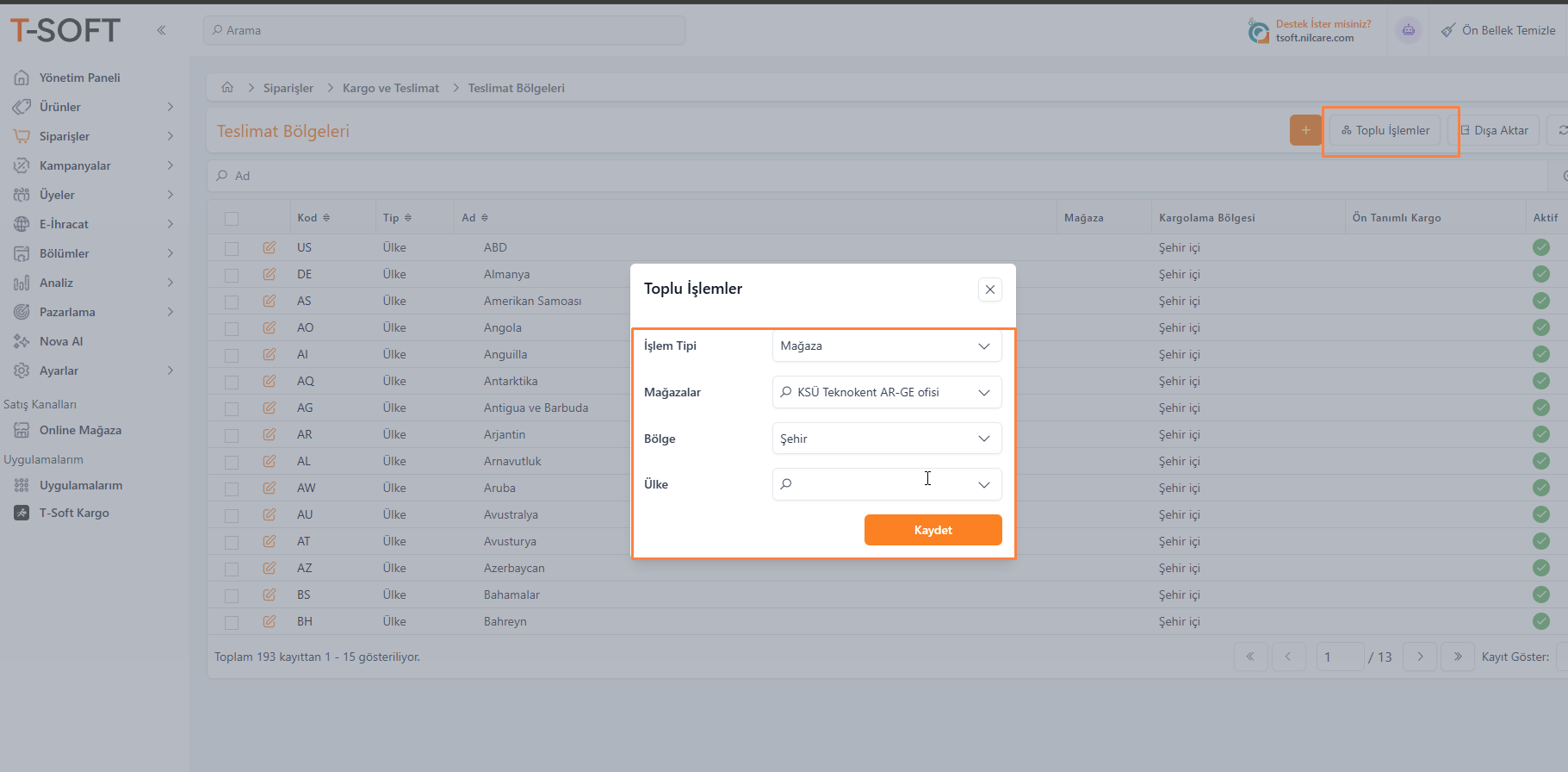Open the Bölge dropdown
1568x772 pixels.
pos(887,439)
